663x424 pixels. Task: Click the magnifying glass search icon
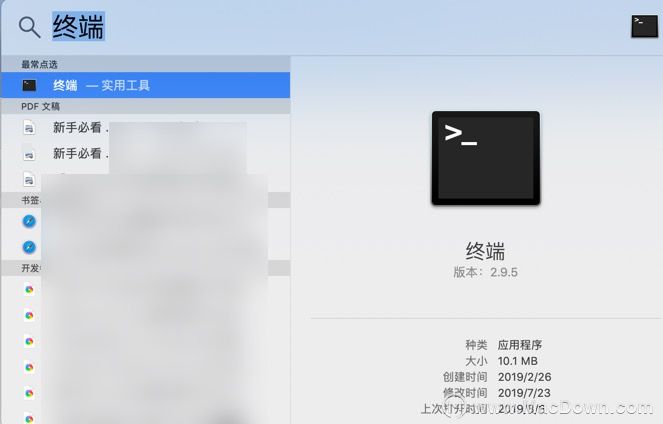click(30, 27)
